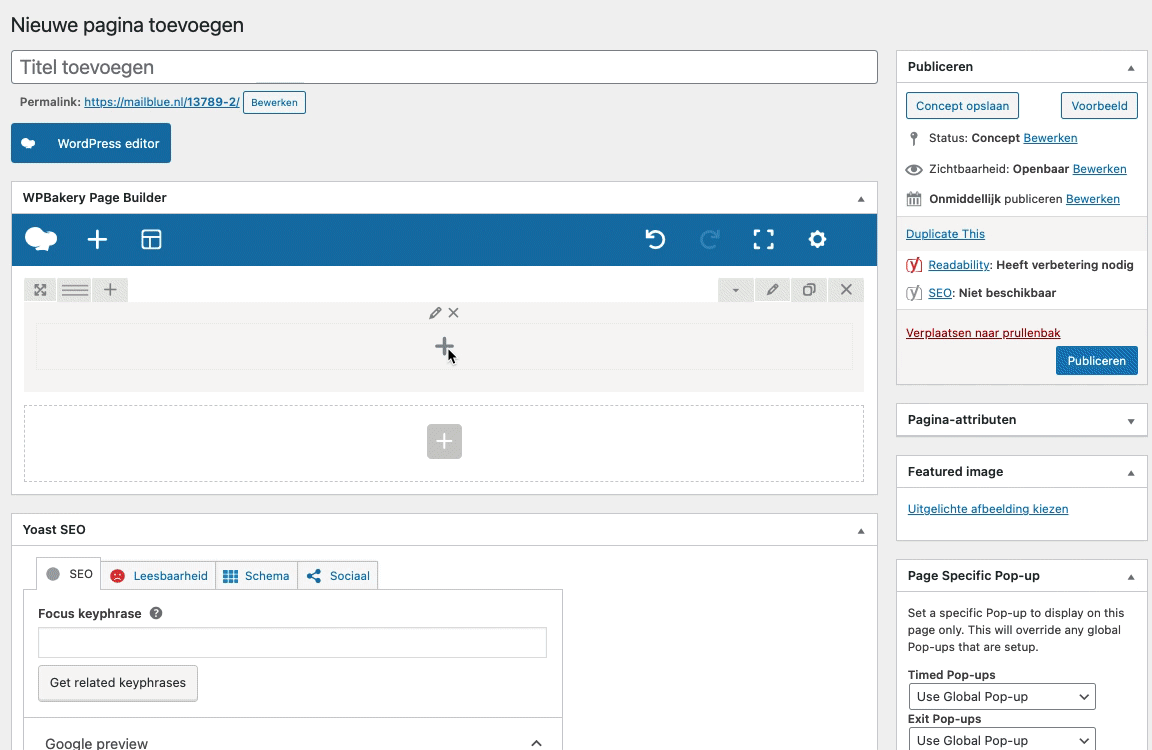Add column with row plus icon
Viewport: 1152px width, 750px height.
tap(110, 290)
